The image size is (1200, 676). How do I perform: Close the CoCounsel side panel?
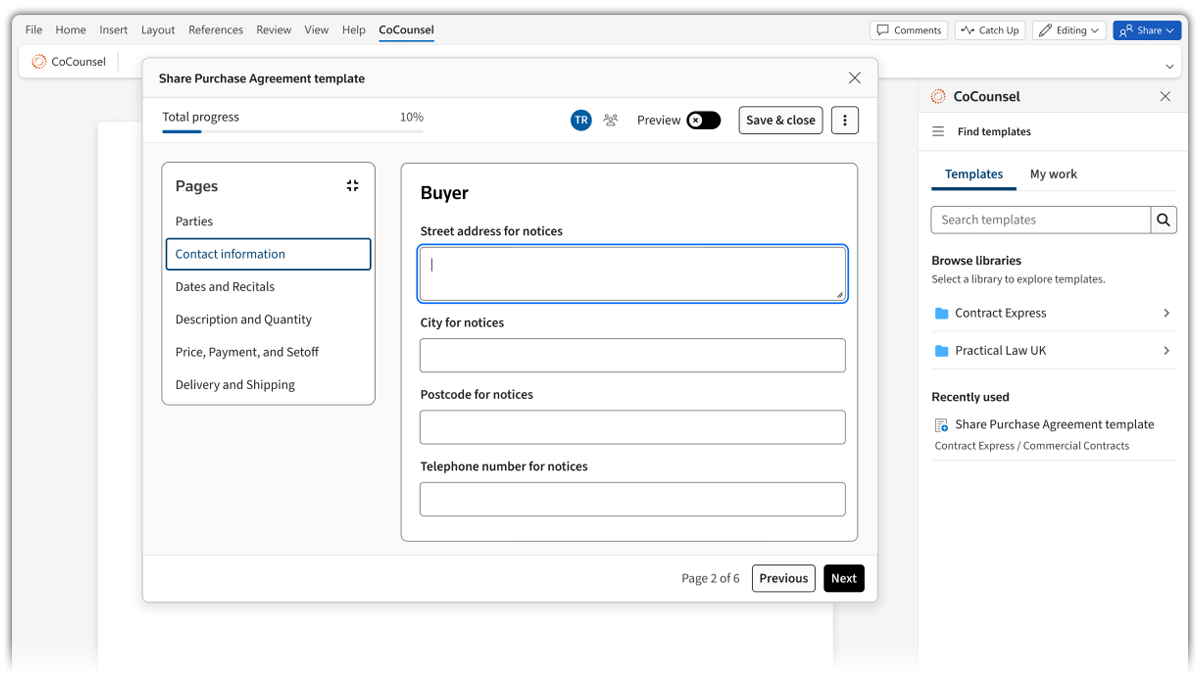tap(1165, 97)
